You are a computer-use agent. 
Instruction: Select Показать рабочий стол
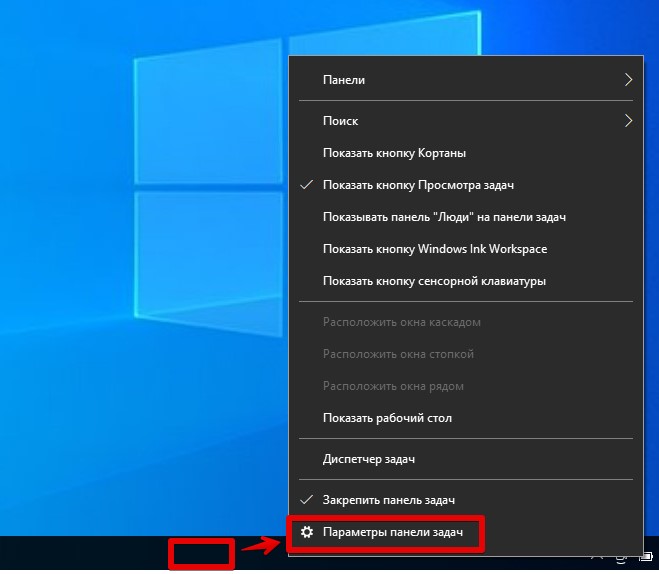(x=466, y=418)
